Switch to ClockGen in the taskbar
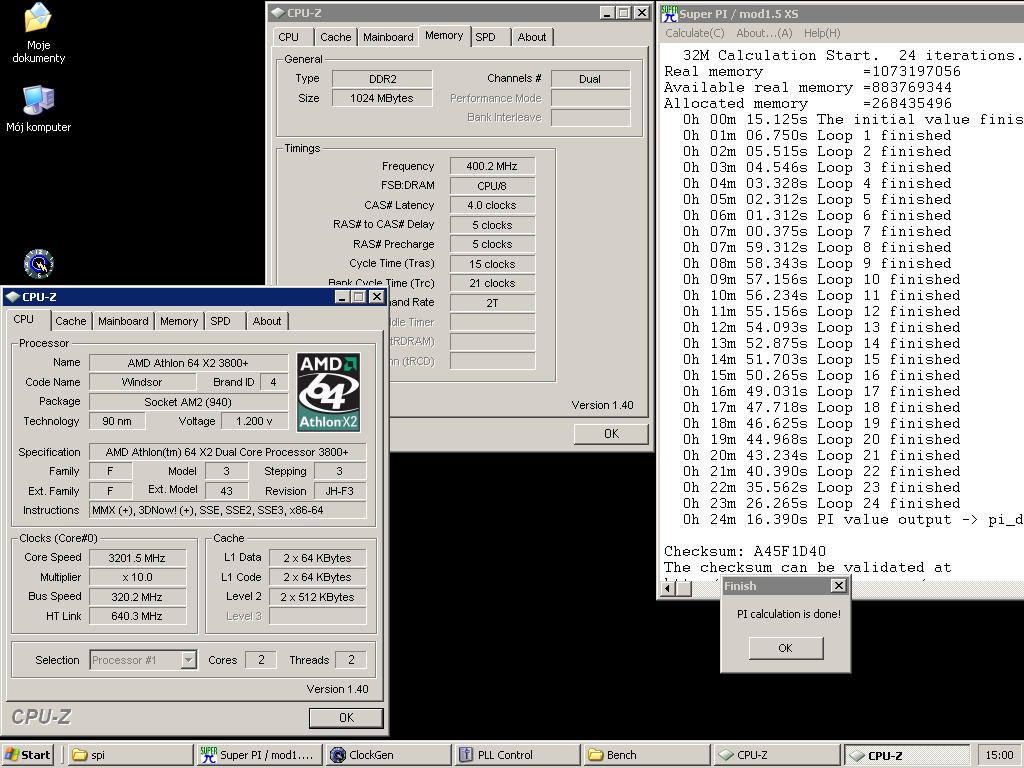Image resolution: width=1024 pixels, height=768 pixels. (388, 754)
